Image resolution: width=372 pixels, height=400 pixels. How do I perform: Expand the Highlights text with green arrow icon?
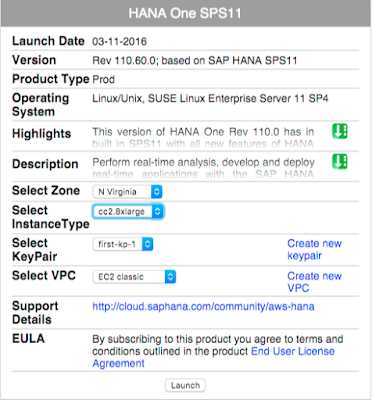click(x=340, y=131)
